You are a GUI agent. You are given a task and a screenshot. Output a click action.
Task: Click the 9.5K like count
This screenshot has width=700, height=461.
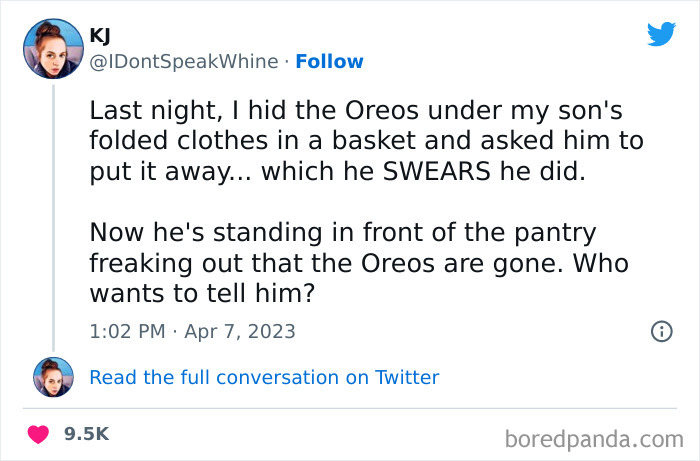pyautogui.click(x=85, y=434)
